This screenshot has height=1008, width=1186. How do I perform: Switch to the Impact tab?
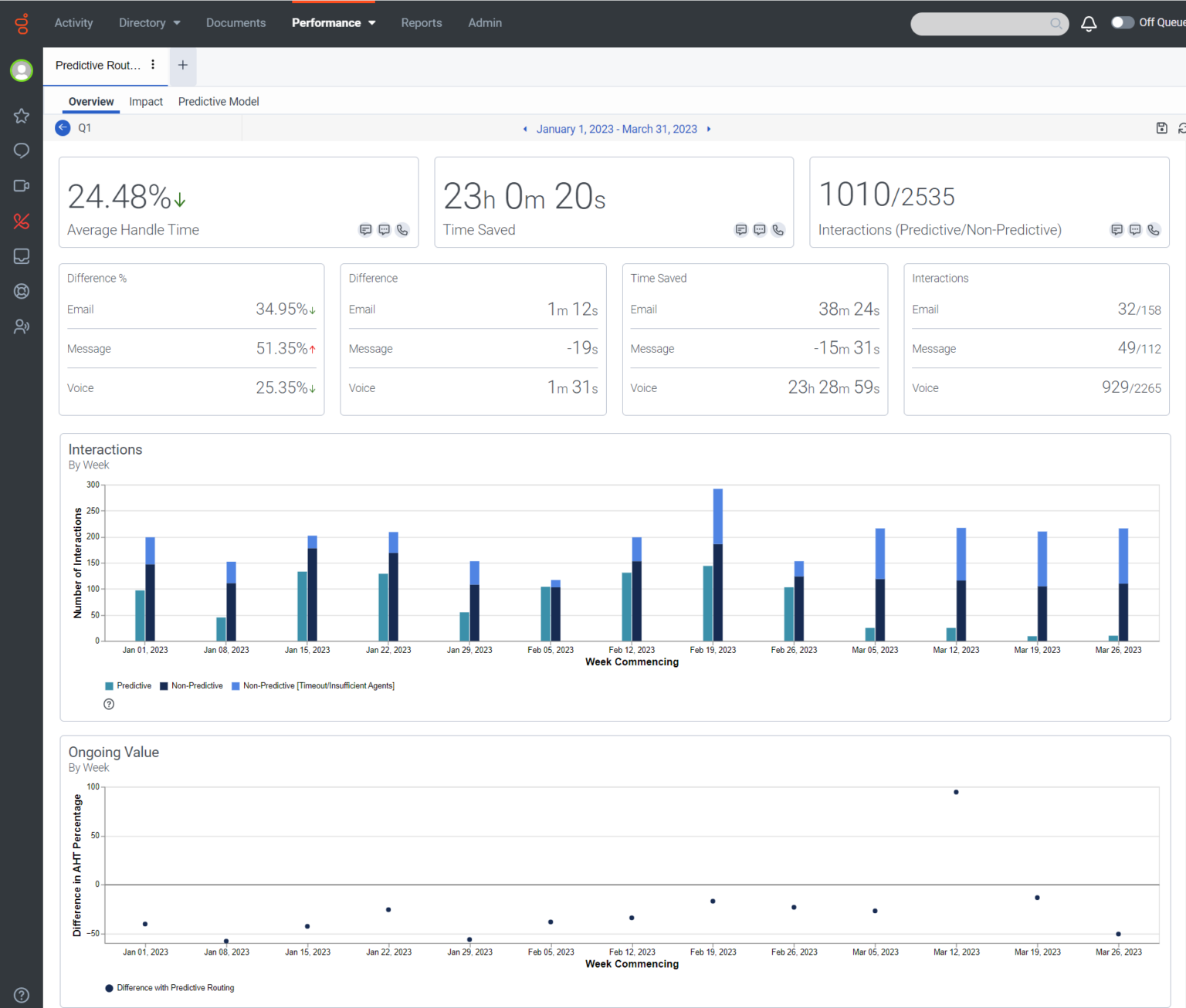(146, 101)
